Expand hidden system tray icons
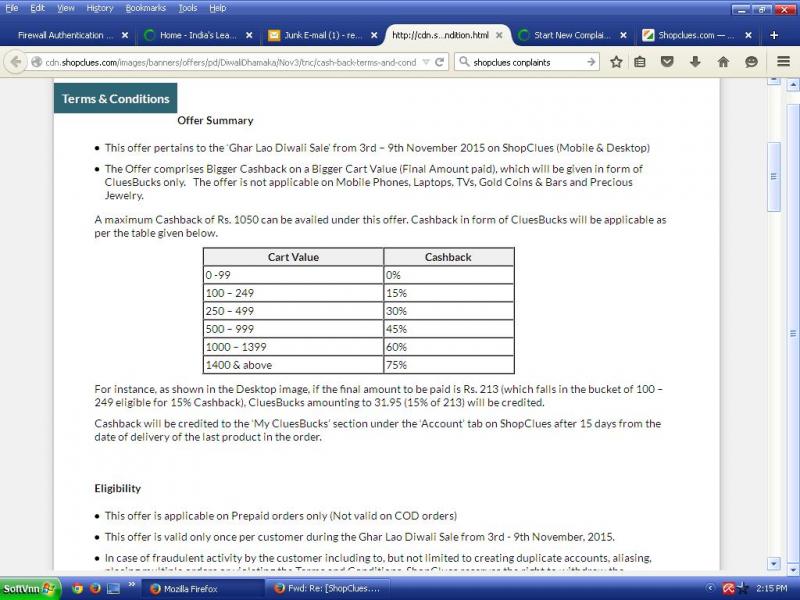This screenshot has width=800, height=600. [x=710, y=588]
